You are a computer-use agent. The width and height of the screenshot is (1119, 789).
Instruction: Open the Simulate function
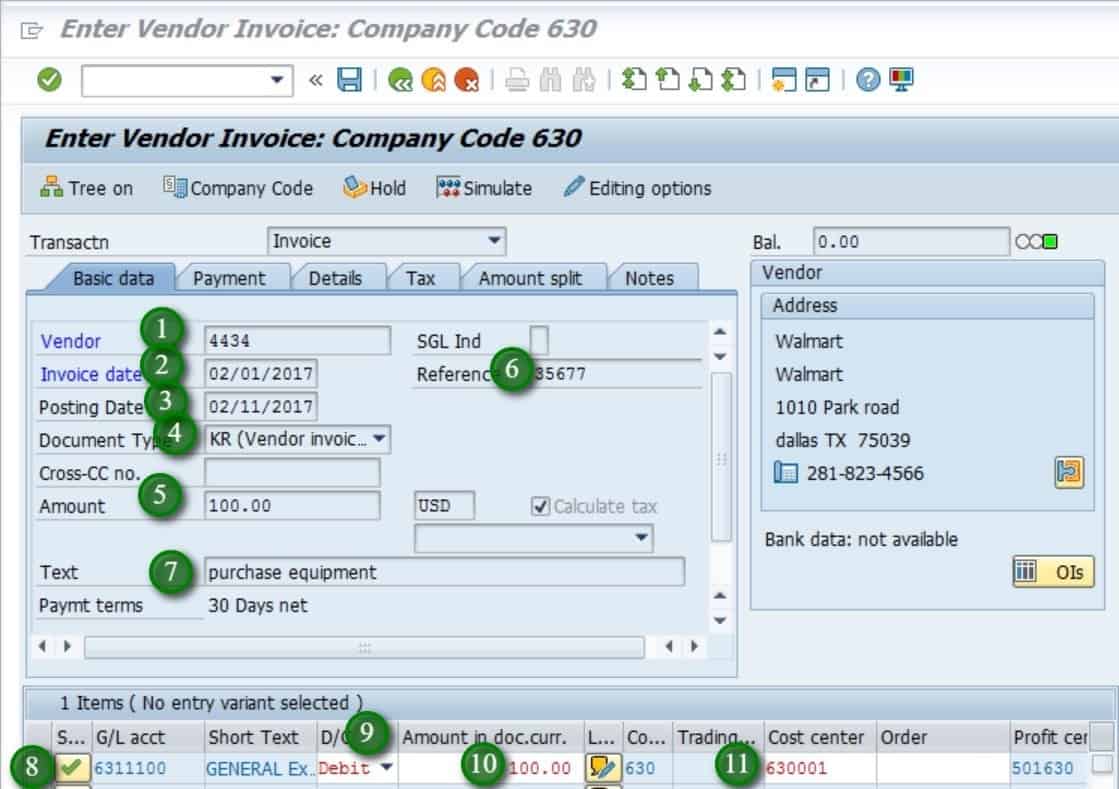click(483, 188)
